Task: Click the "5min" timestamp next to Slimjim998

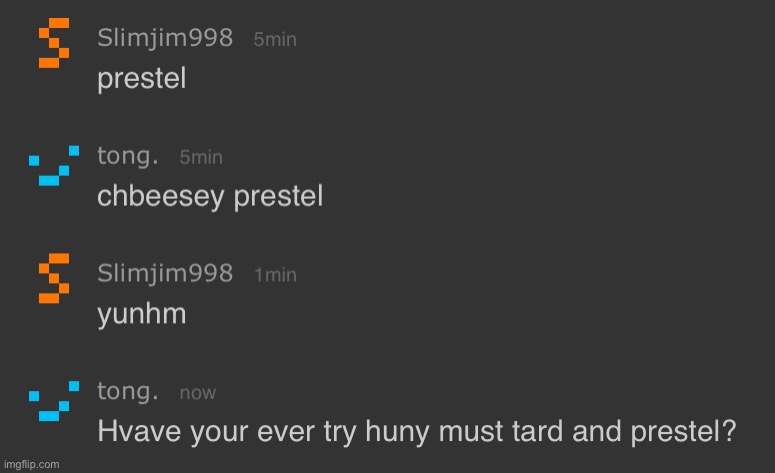Action: point(274,40)
